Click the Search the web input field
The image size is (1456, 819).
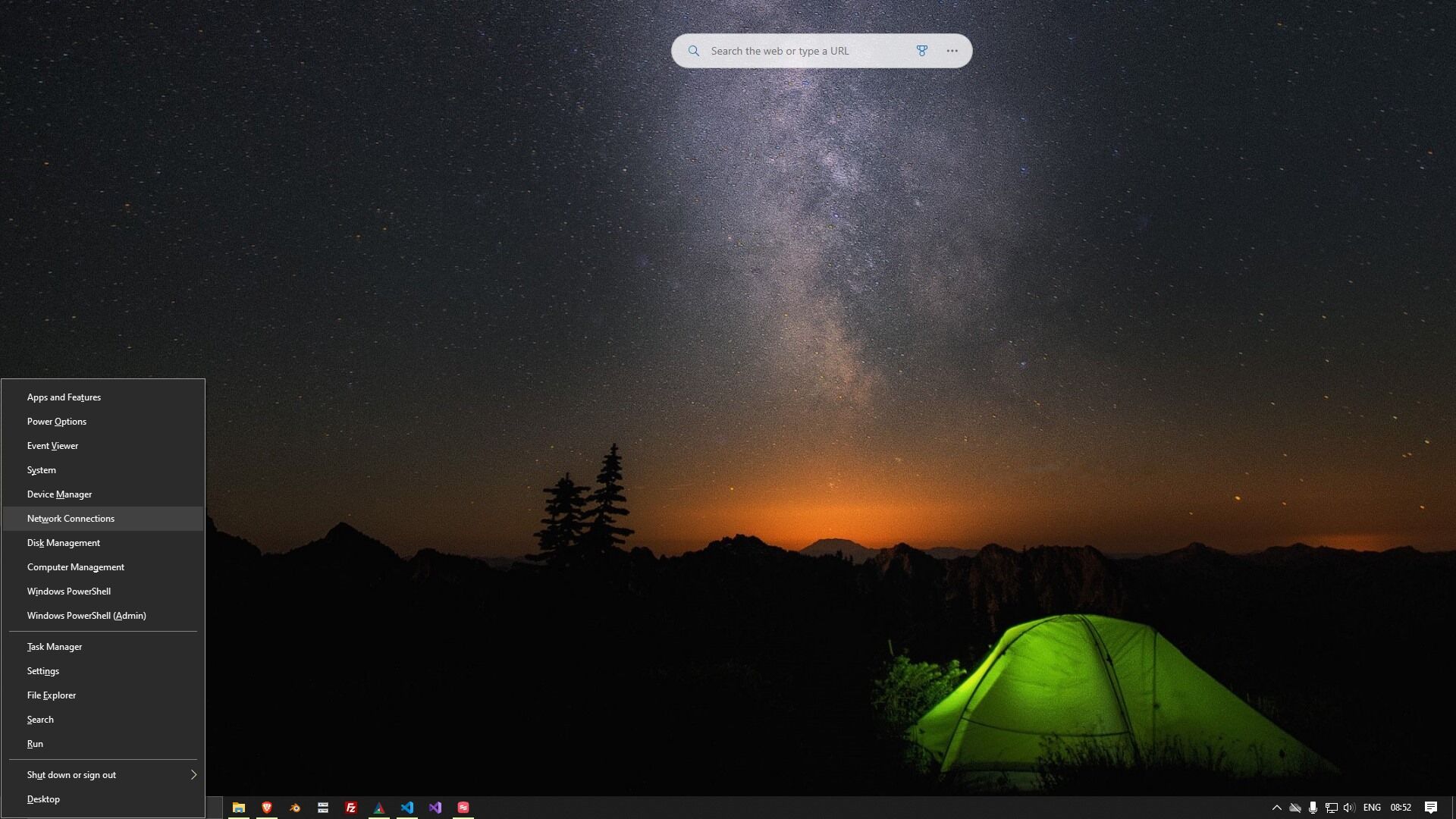804,51
